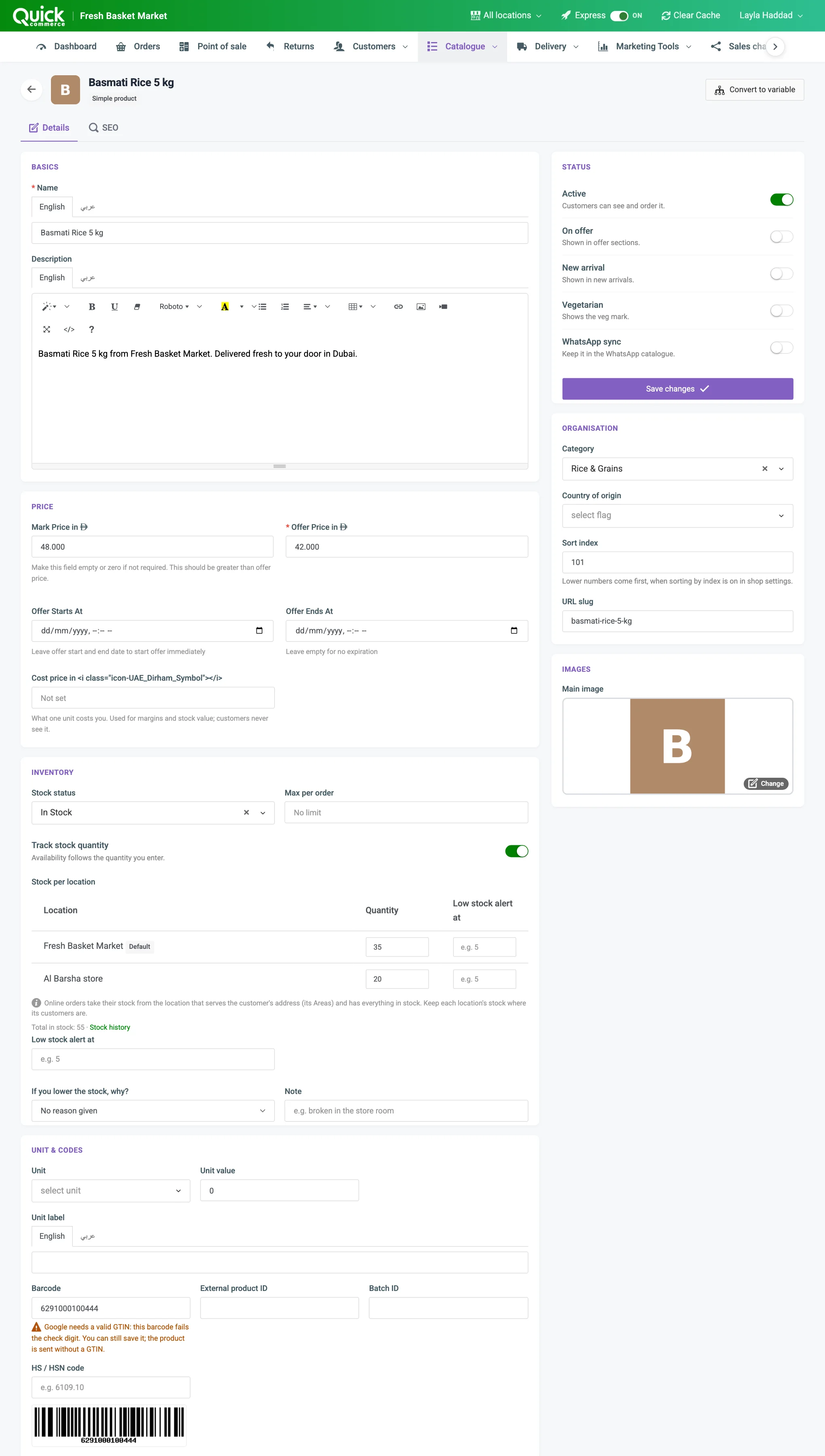The image size is (825, 1456).
Task: Open the Stock history link
Action: 110,1027
